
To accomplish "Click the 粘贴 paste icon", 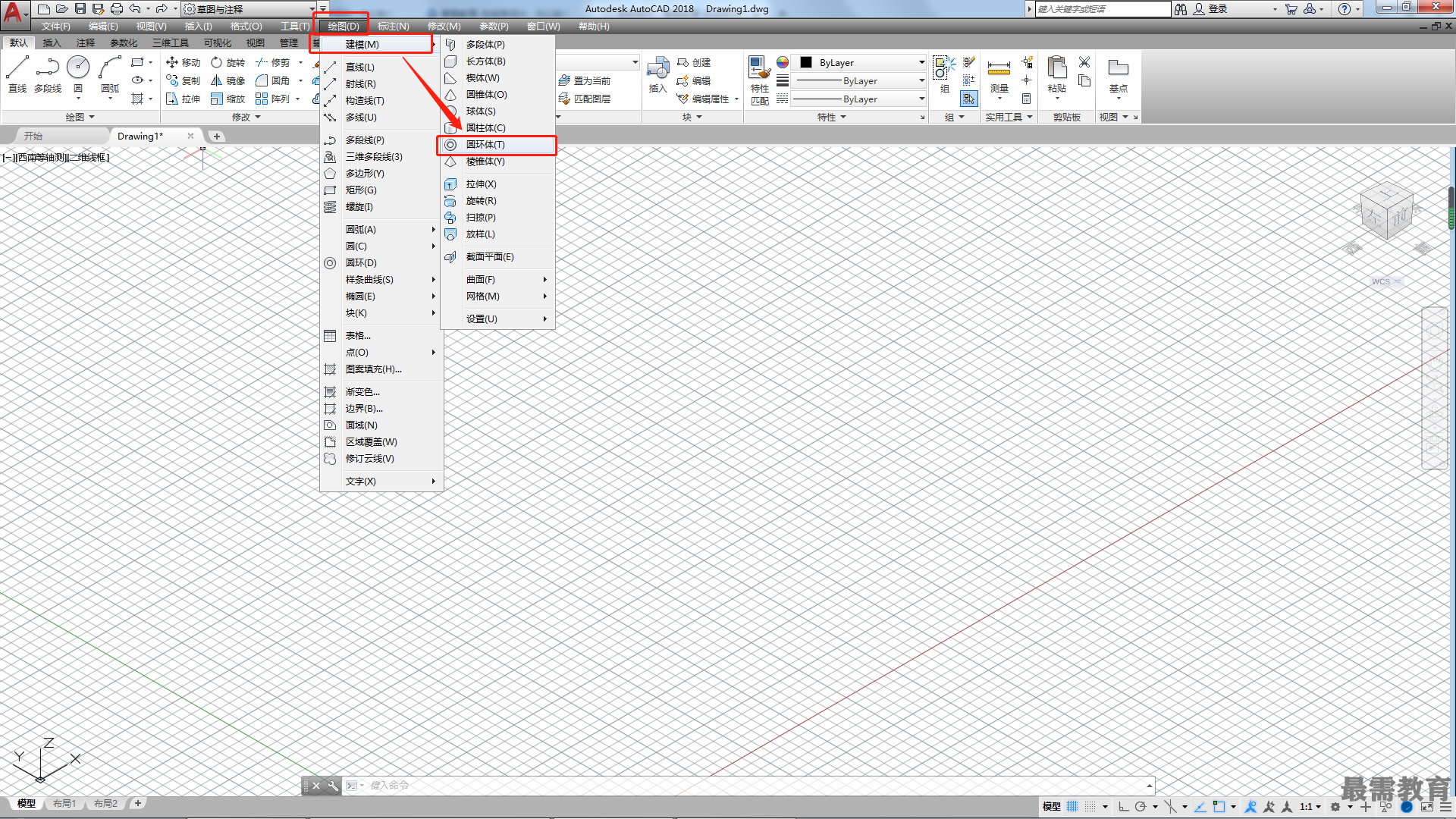I will click(1056, 74).
